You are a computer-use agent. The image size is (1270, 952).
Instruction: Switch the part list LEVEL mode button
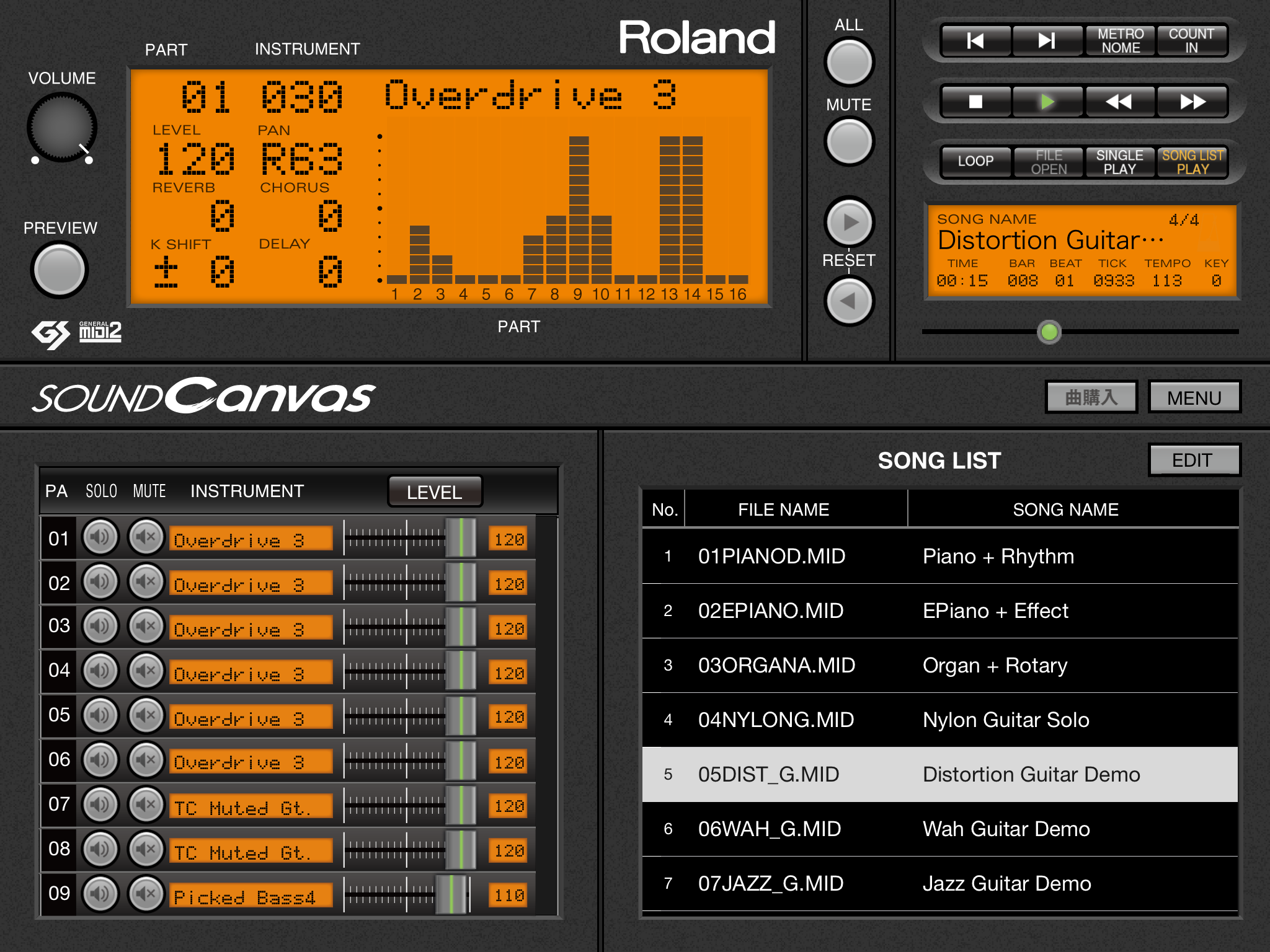435,492
